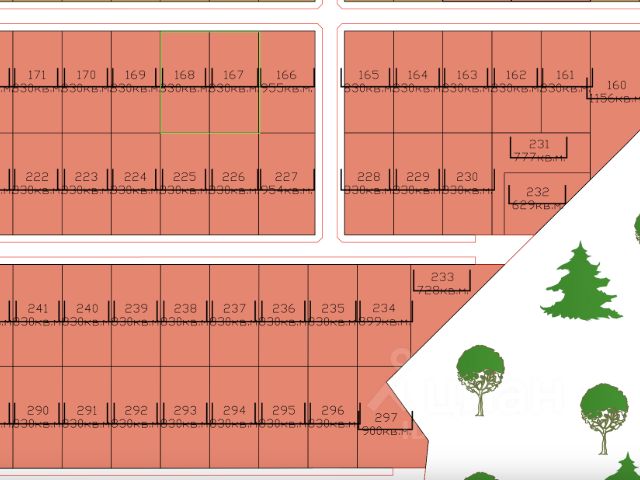Select plot number 296
The width and height of the screenshot is (640, 480).
tap(333, 411)
